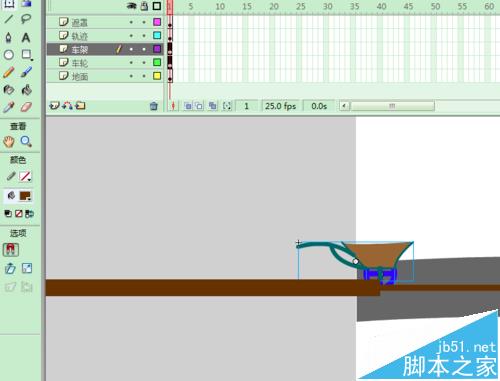Open the brown fill color picker
Screen dimensions: 500x381
25,196
